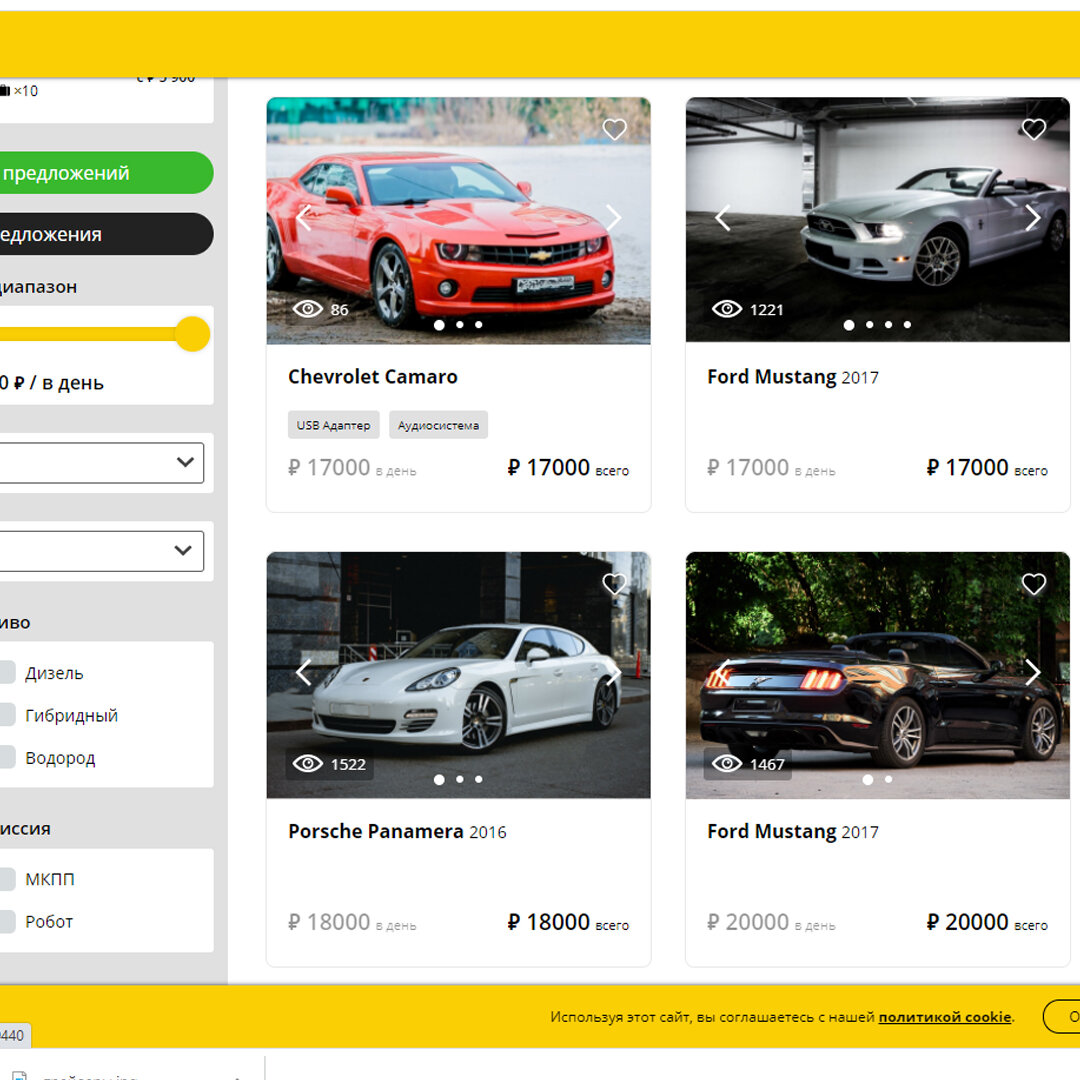This screenshot has height=1080, width=1080.
Task: Click the black предложения button
Action: click(x=106, y=234)
